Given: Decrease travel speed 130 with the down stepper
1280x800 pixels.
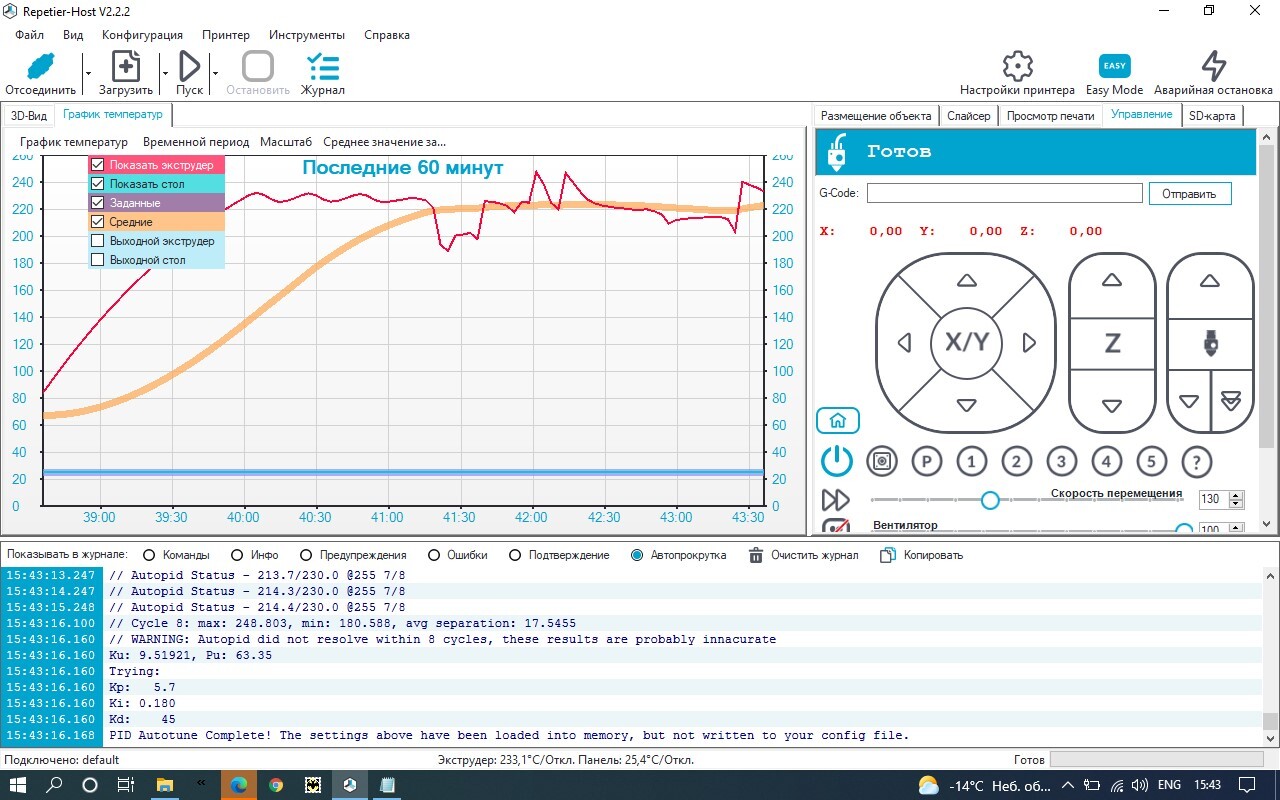Looking at the screenshot, I should pyautogui.click(x=1237, y=504).
